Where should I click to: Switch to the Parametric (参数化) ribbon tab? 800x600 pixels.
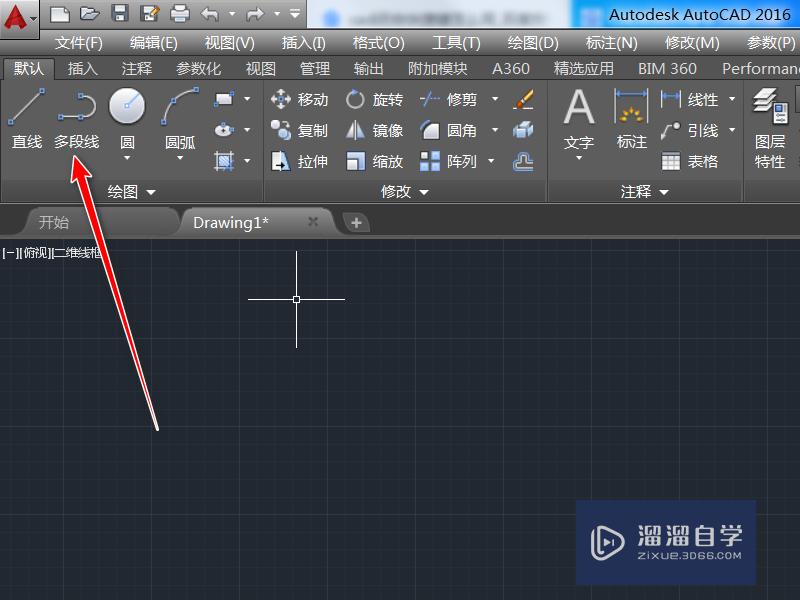198,68
